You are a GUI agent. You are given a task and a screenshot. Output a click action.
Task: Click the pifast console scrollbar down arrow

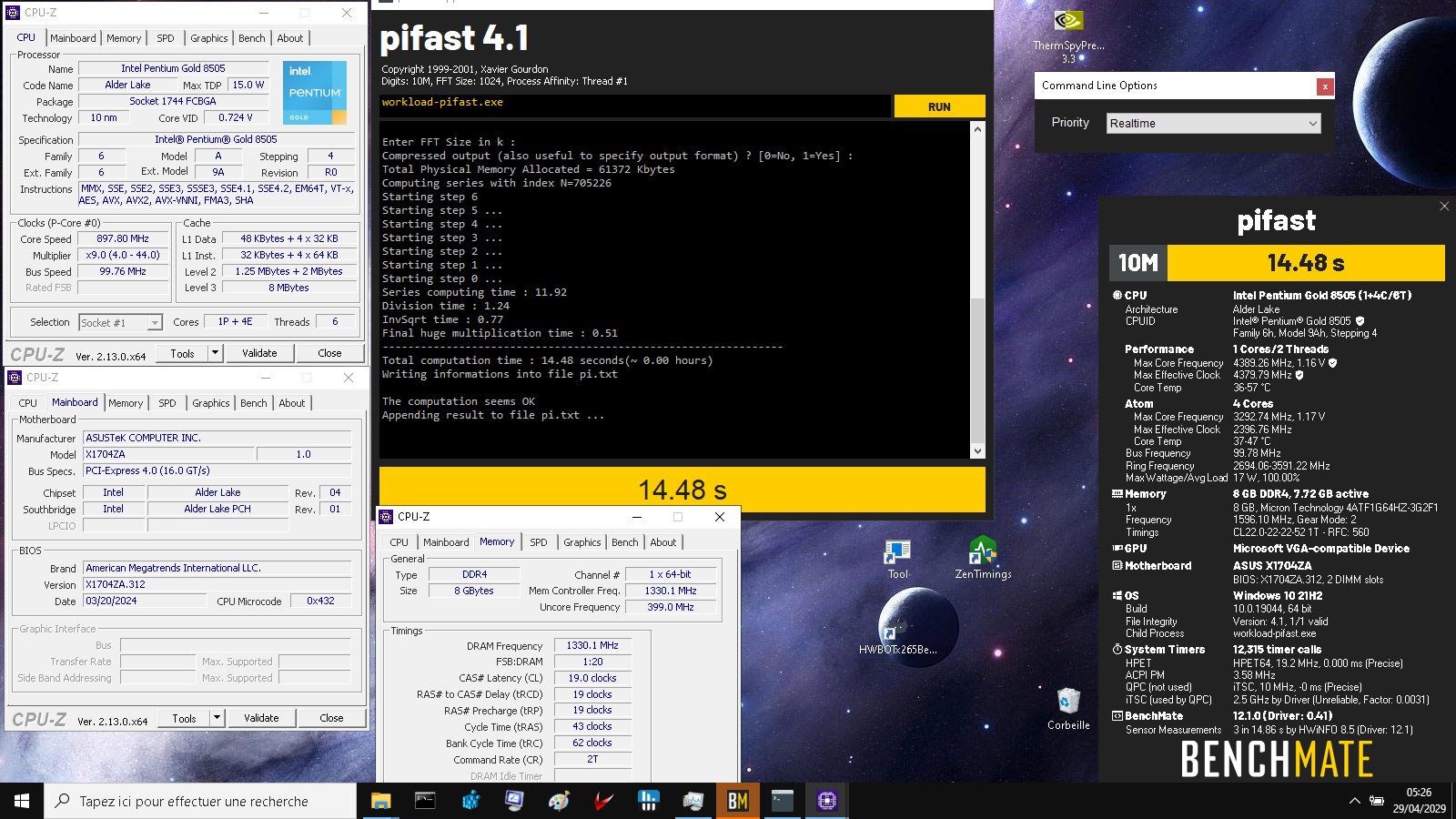point(977,450)
